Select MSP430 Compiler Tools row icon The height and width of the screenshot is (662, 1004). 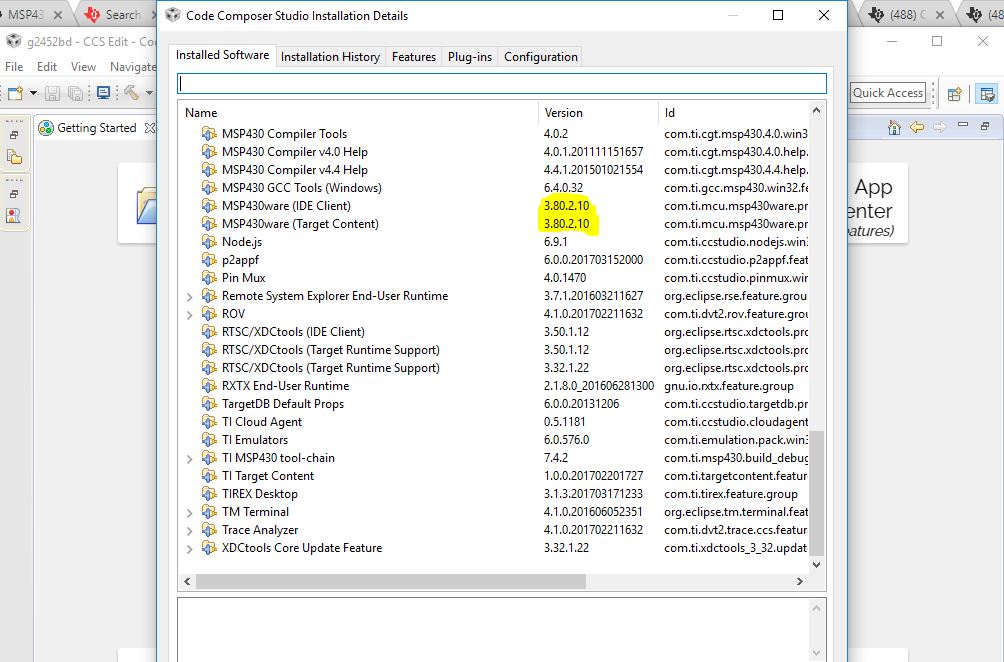click(209, 133)
